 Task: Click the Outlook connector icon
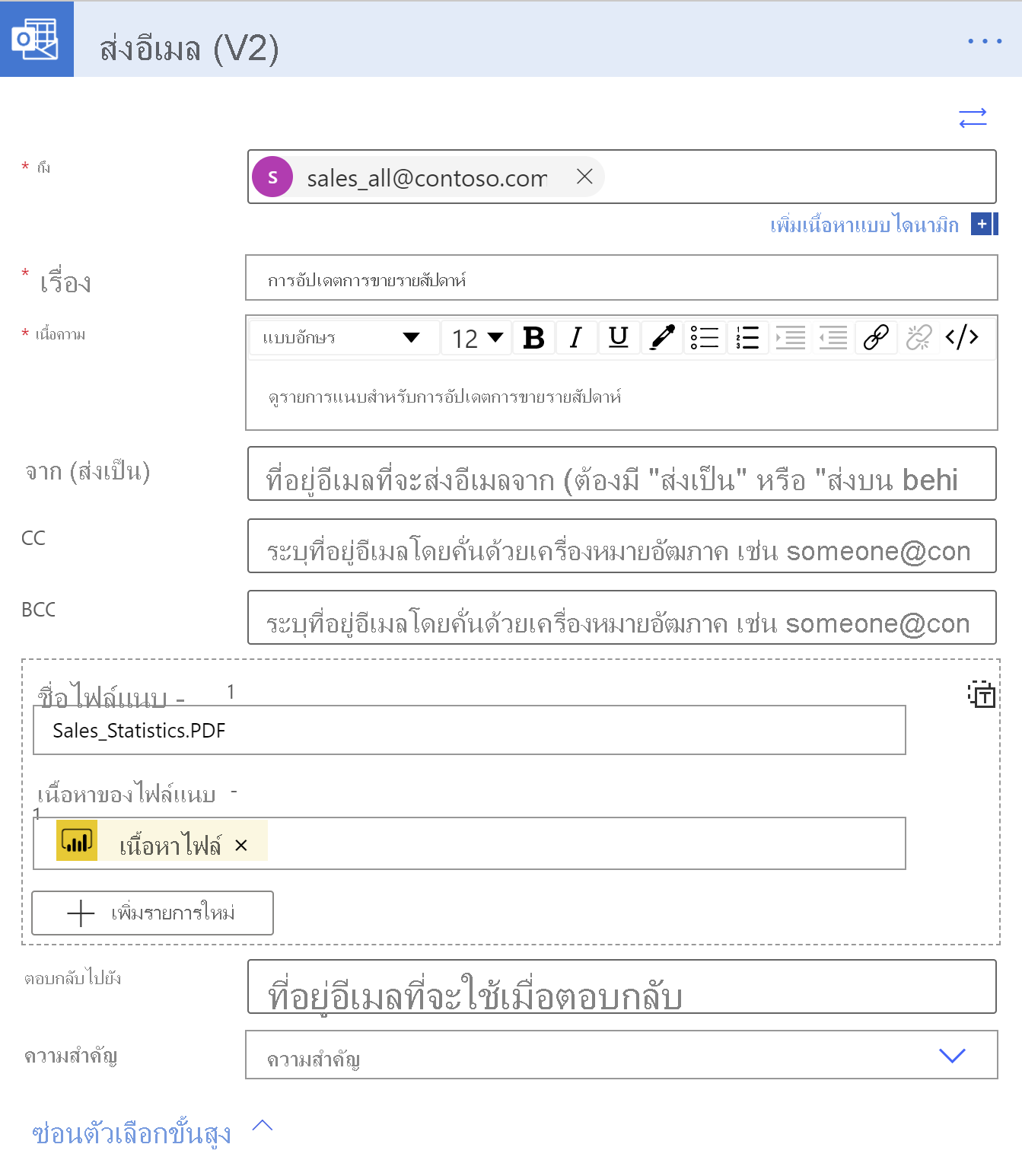[37, 39]
